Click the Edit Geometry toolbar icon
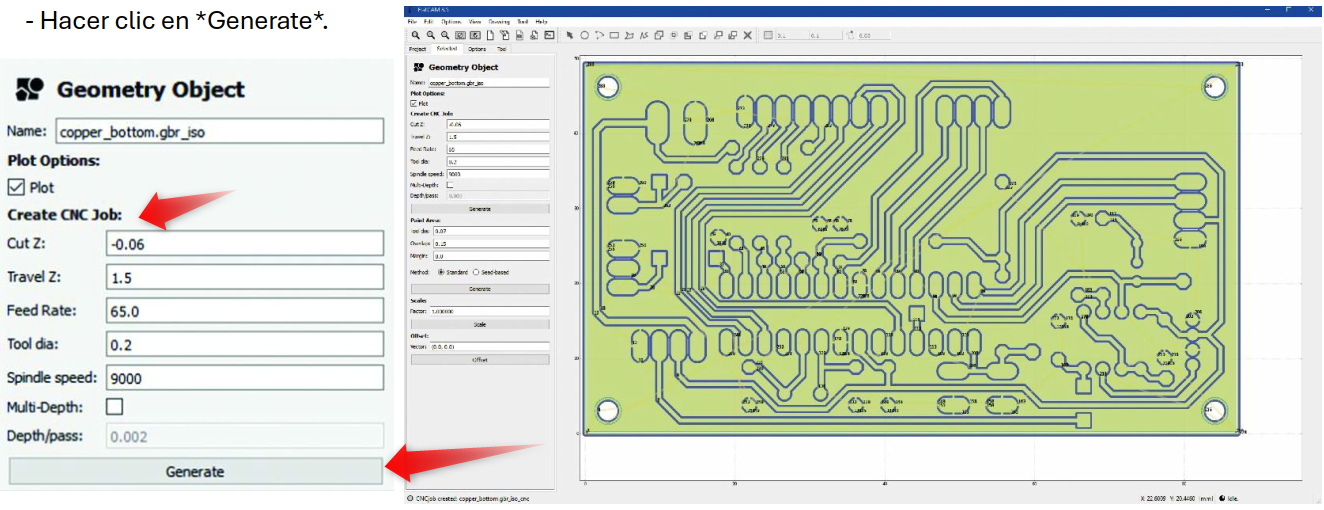The image size is (1324, 510). pyautogui.click(x=505, y=35)
